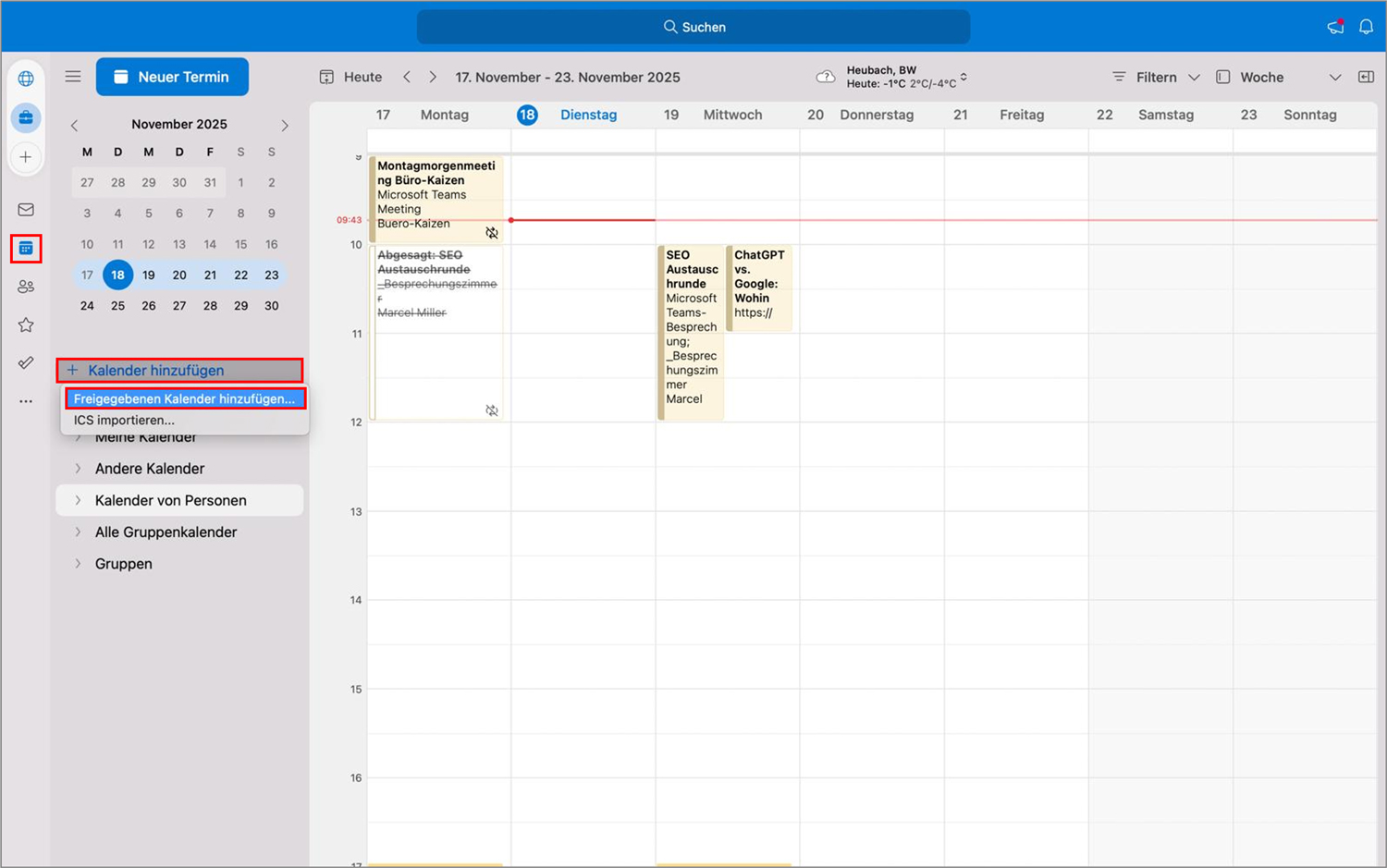Click the Neuer Termin button

[x=172, y=77]
